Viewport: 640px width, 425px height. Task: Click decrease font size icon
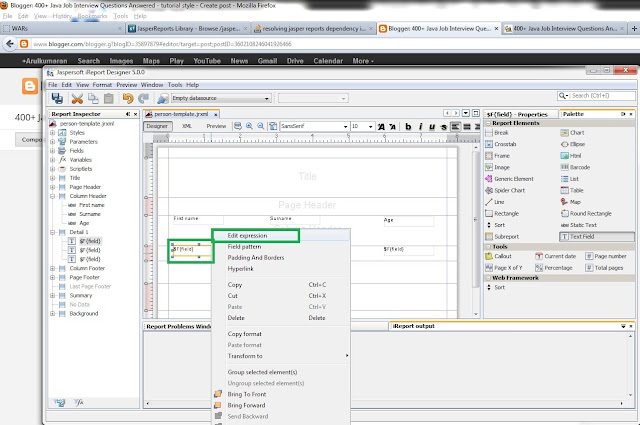pyautogui.click(x=392, y=127)
